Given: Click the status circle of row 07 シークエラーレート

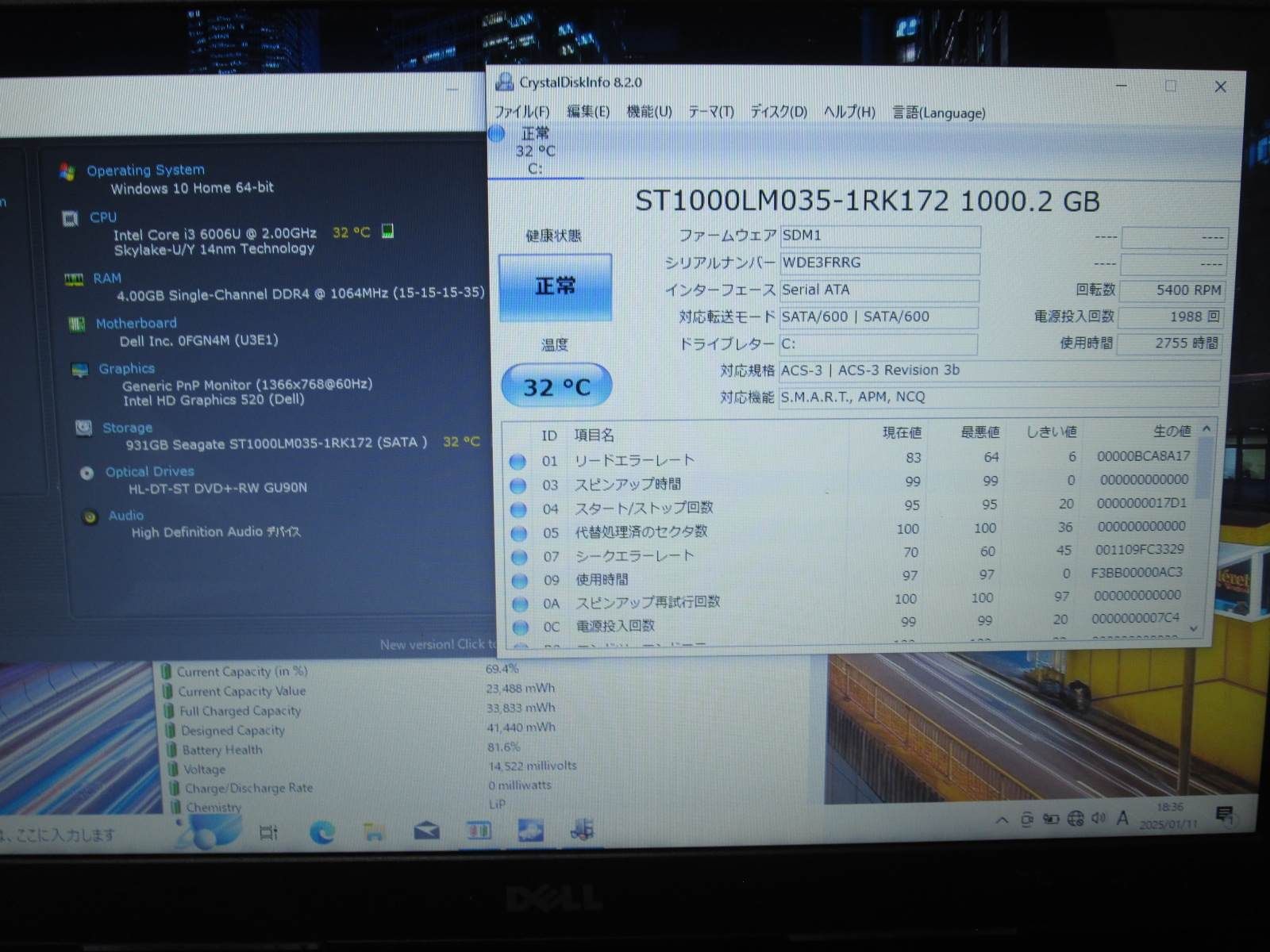Looking at the screenshot, I should pyautogui.click(x=519, y=556).
